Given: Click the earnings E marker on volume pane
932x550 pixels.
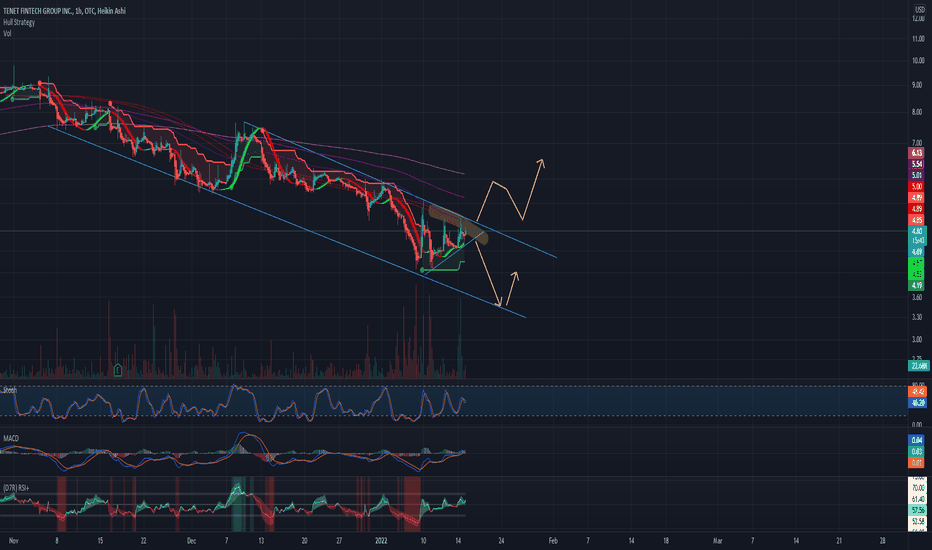Looking at the screenshot, I should coord(118,370).
